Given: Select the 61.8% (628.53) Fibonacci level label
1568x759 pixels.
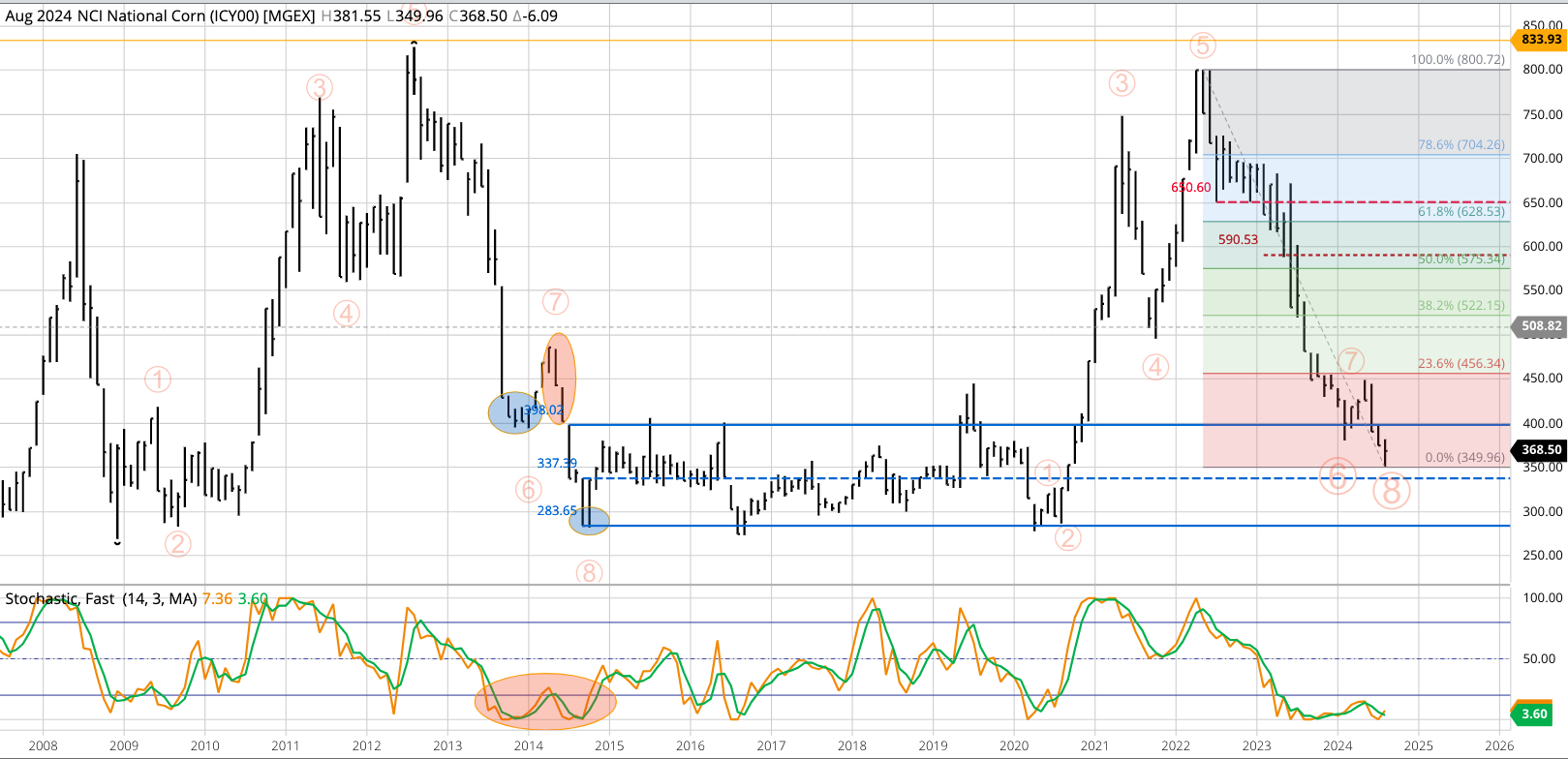Looking at the screenshot, I should click(1460, 211).
